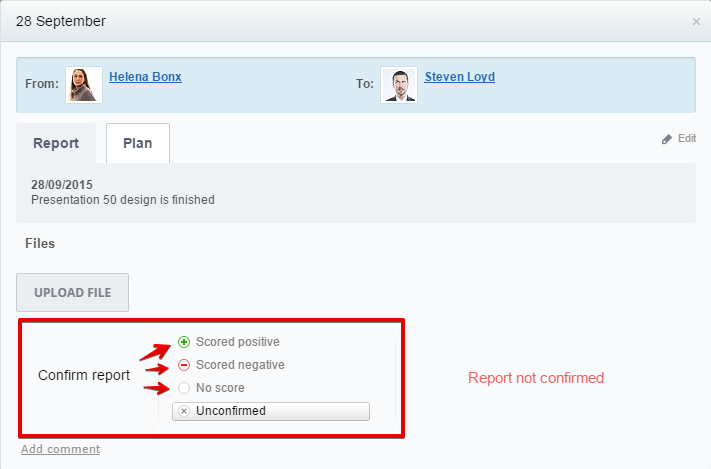Click the Report not confirmed status text

tap(536, 378)
